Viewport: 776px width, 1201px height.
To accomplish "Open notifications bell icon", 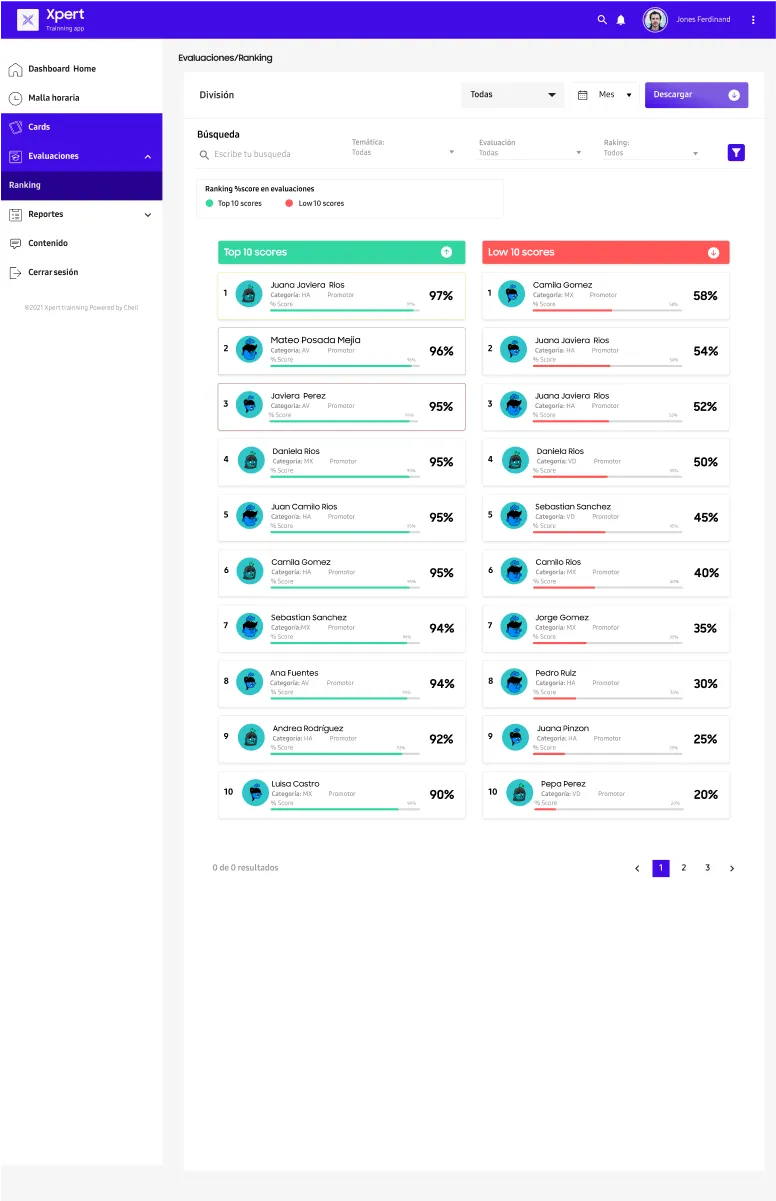I will click(621, 20).
